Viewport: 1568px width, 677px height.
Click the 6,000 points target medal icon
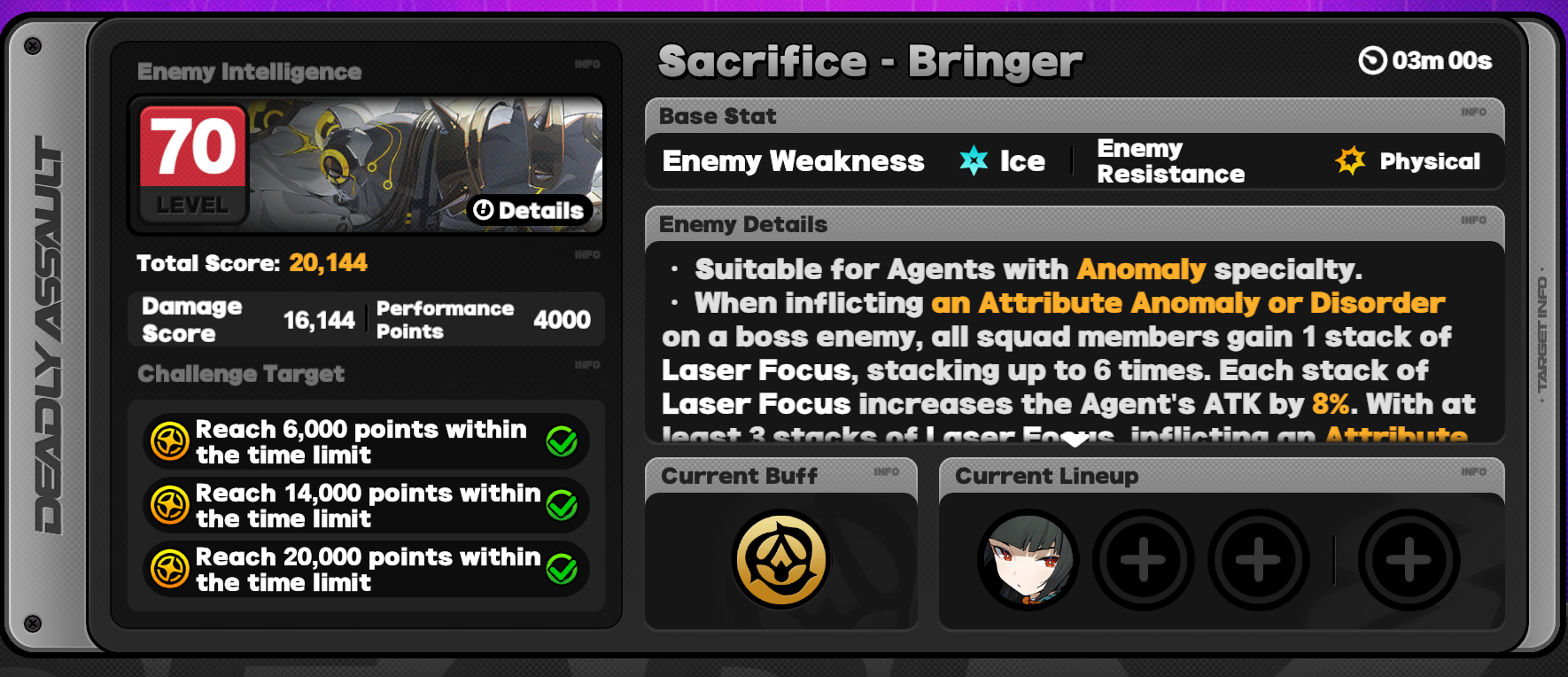pos(169,440)
